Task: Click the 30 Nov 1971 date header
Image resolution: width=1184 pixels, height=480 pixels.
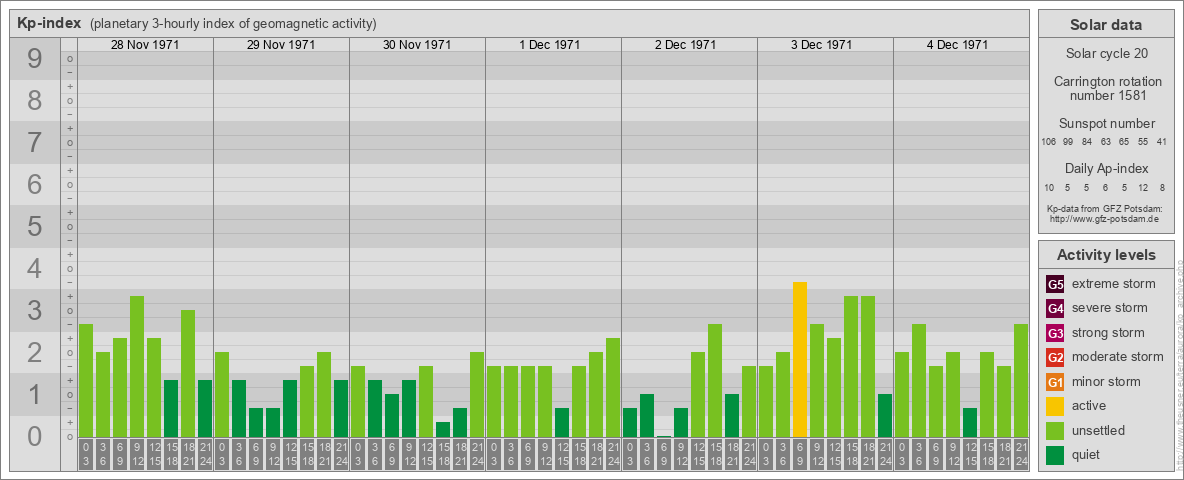Action: tap(417, 45)
